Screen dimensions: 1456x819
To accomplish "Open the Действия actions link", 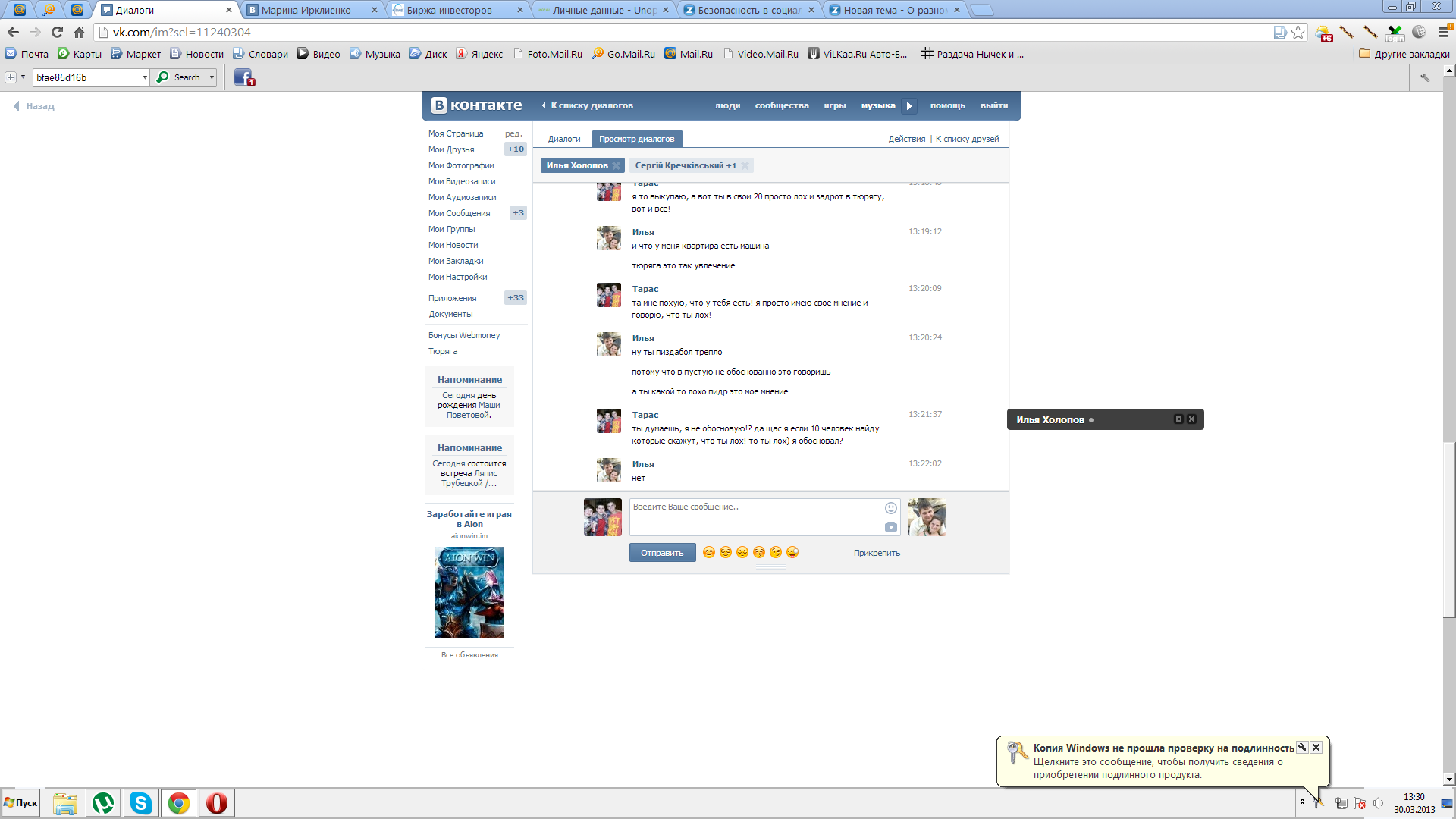I will [907, 139].
